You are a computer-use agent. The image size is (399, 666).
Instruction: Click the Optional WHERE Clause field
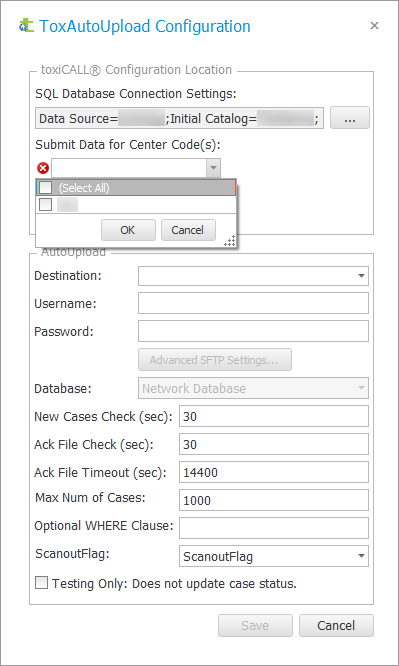tap(274, 528)
